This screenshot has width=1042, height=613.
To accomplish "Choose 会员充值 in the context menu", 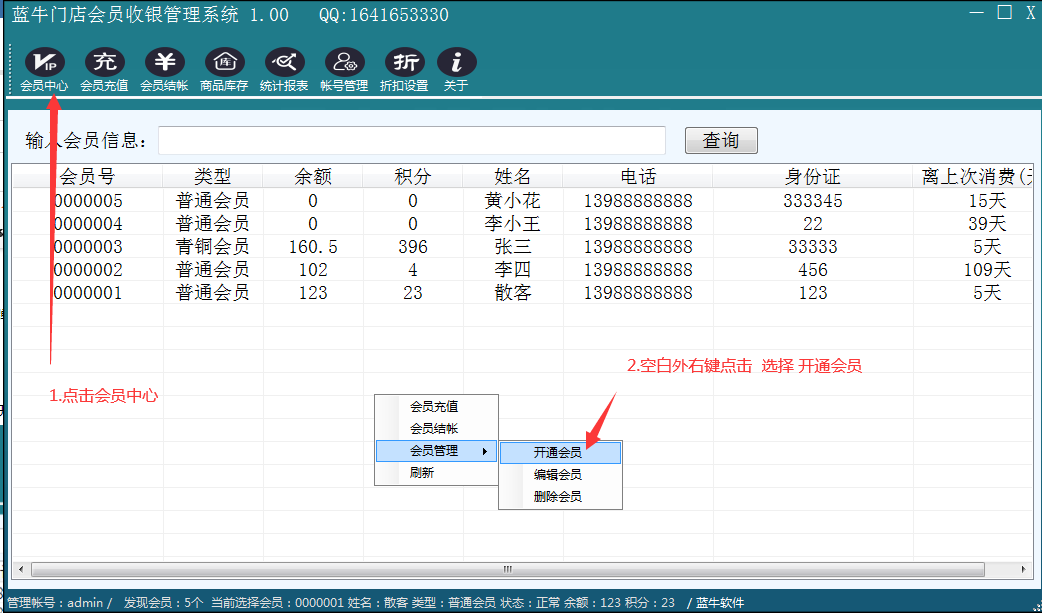I will click(436, 406).
